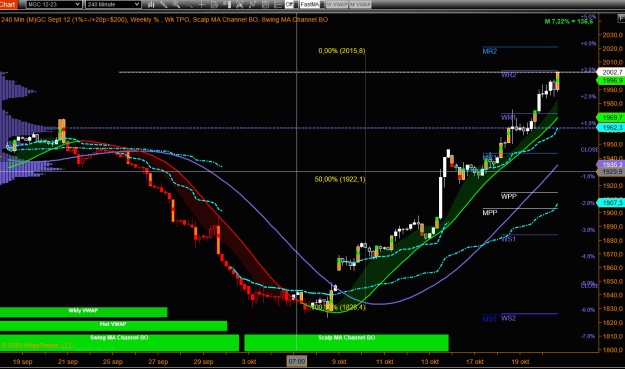Screen dimensions: 625x369
Task: Click the Scalp MA Channel BO button
Action: click(x=346, y=342)
